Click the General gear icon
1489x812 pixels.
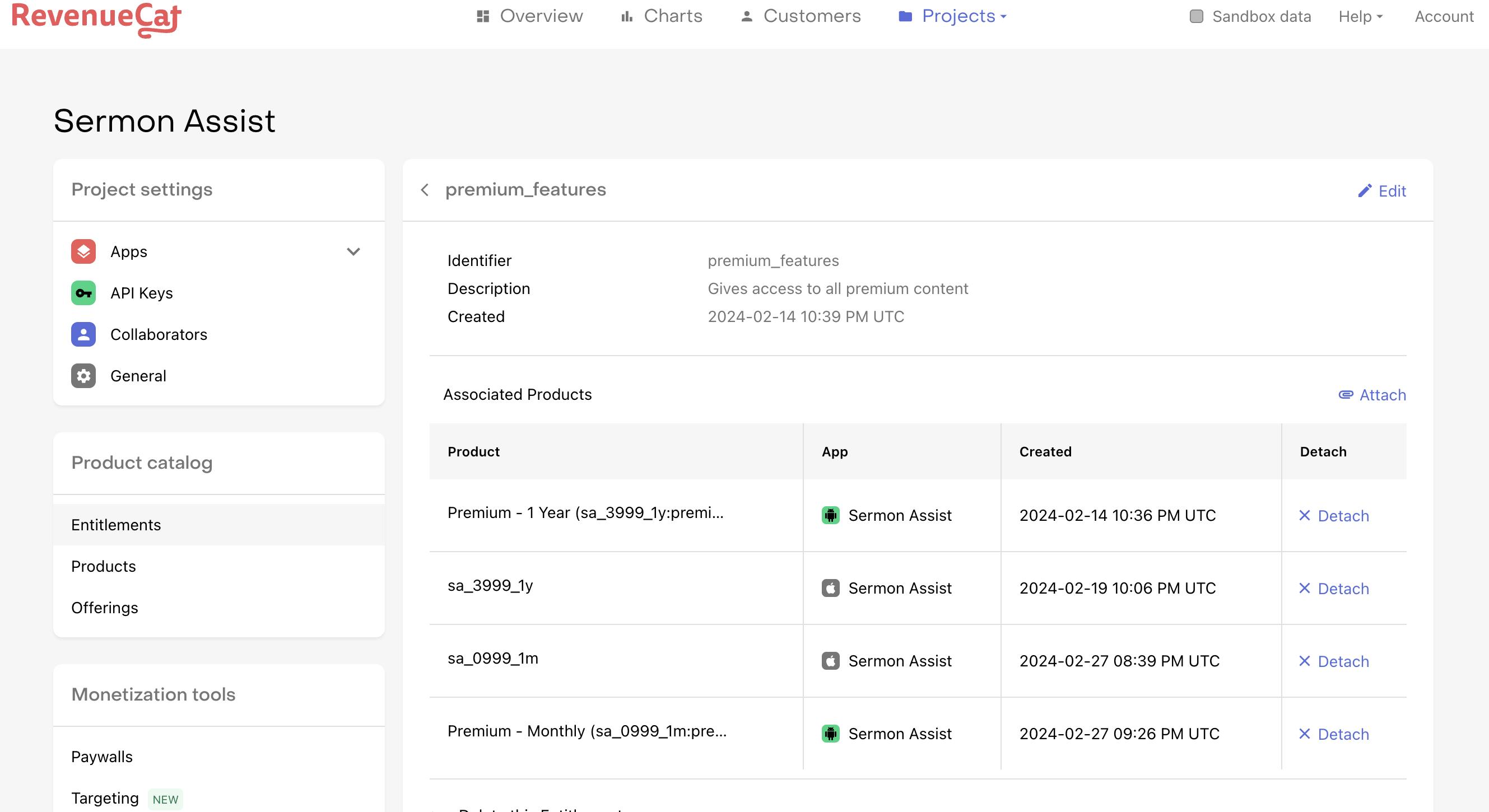(83, 376)
